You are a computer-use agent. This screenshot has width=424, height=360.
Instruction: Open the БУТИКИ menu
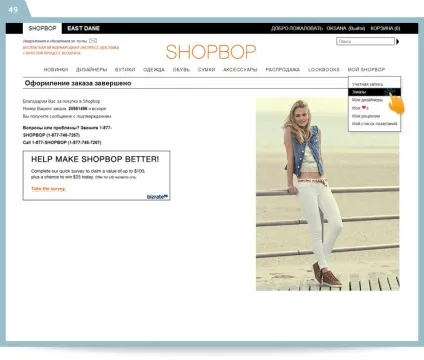pos(125,70)
